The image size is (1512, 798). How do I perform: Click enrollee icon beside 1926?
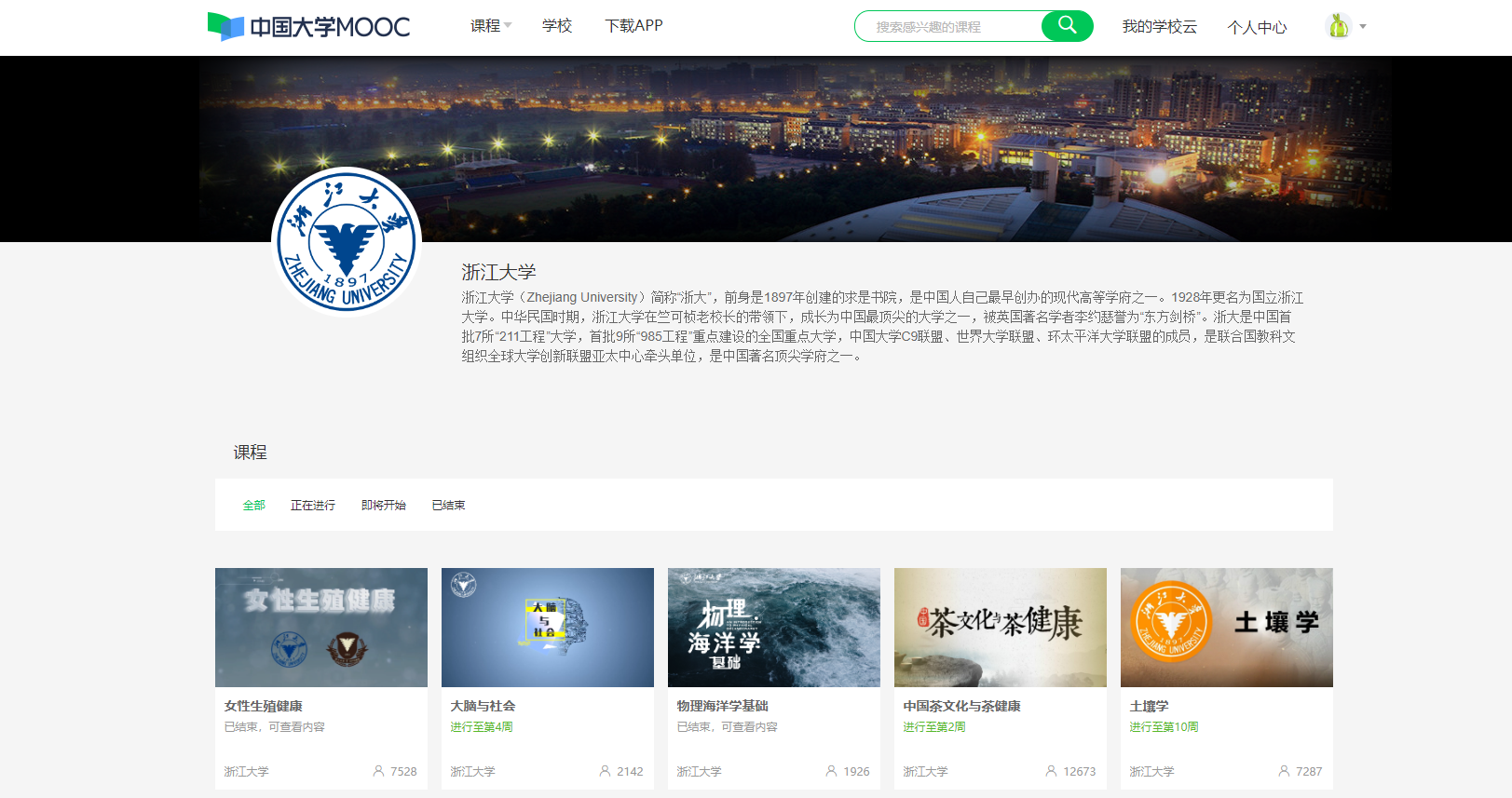click(831, 771)
